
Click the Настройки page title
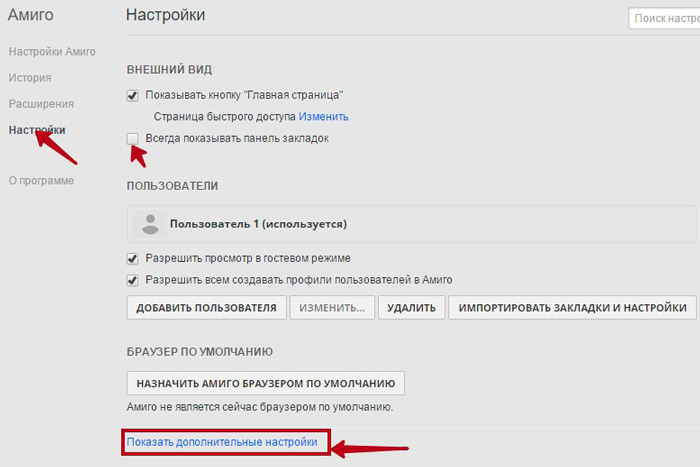pos(165,15)
